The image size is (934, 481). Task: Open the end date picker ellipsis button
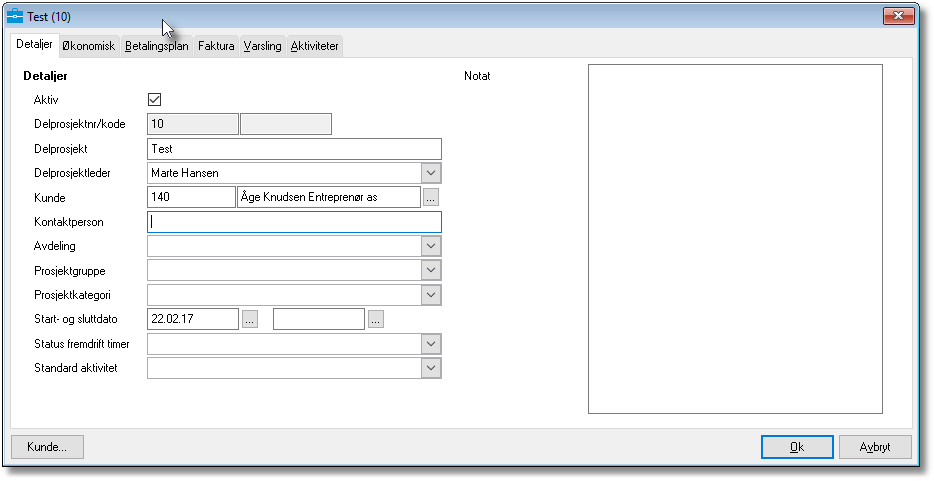(376, 319)
